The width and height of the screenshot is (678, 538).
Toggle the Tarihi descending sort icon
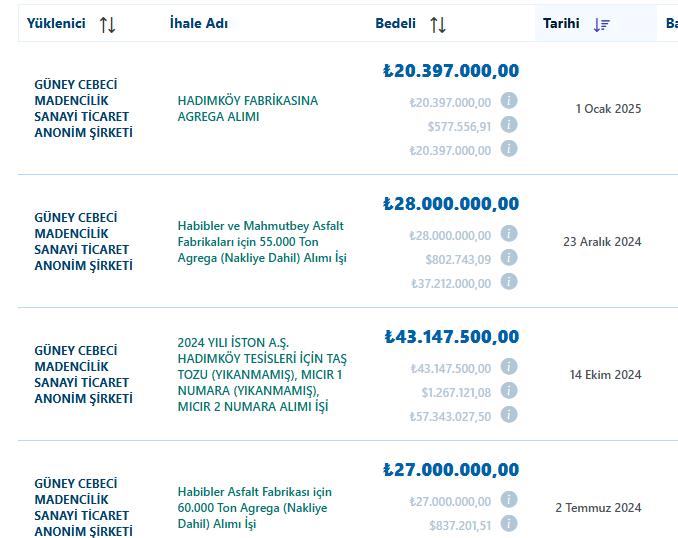click(x=601, y=25)
